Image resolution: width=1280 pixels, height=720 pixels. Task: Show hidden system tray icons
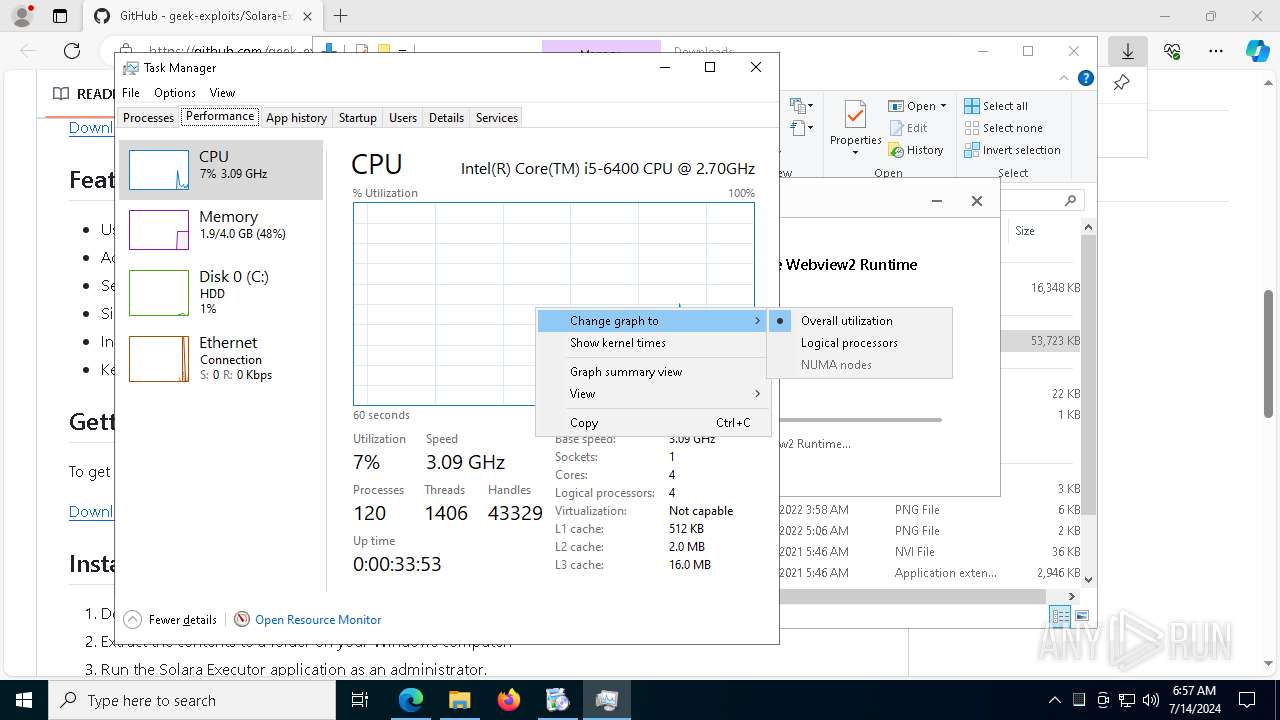pyautogui.click(x=1054, y=700)
